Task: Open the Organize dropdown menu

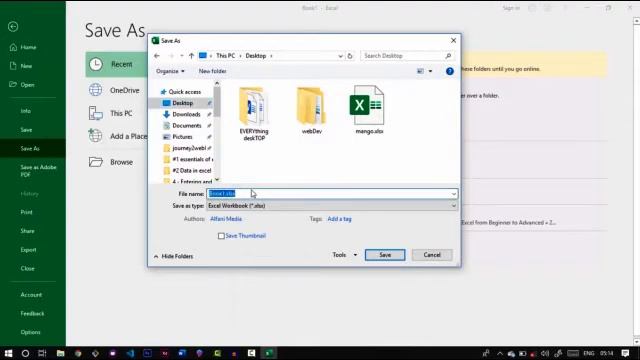Action: (x=170, y=71)
